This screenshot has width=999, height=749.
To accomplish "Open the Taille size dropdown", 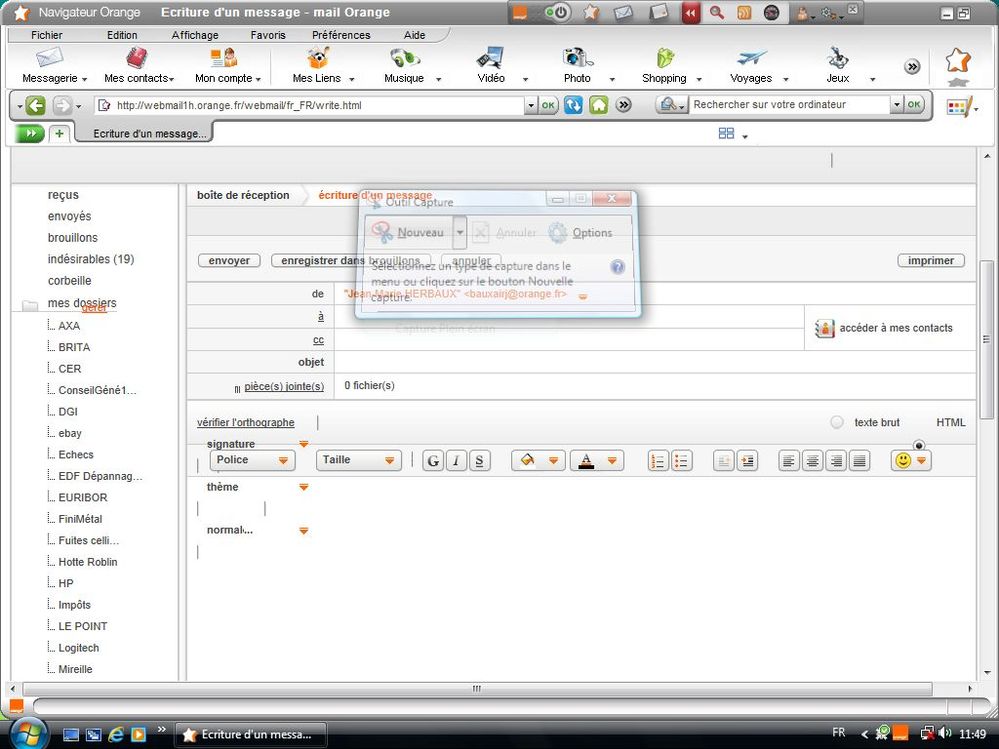I will 358,460.
